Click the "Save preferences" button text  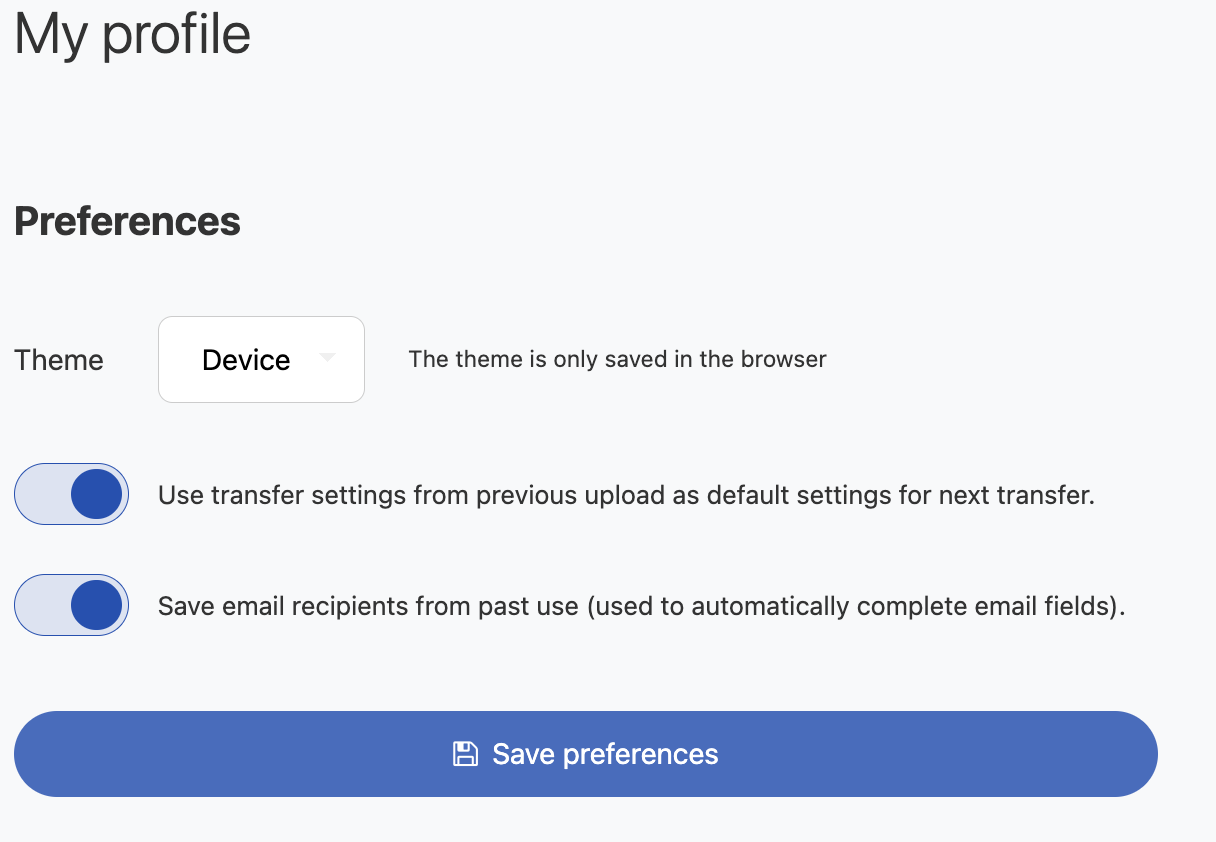coord(605,754)
